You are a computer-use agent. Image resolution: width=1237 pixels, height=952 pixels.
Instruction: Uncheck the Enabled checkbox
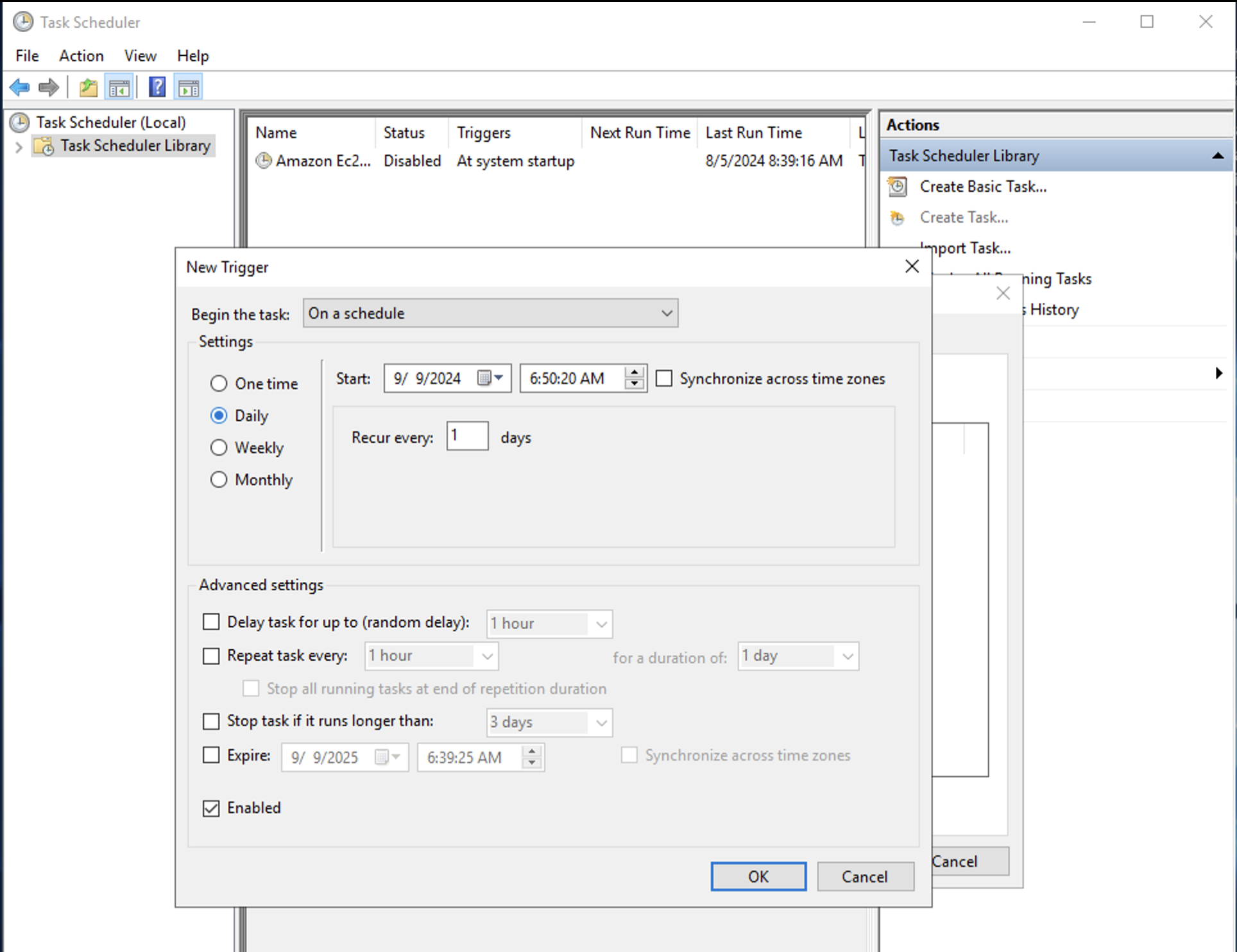click(x=211, y=808)
